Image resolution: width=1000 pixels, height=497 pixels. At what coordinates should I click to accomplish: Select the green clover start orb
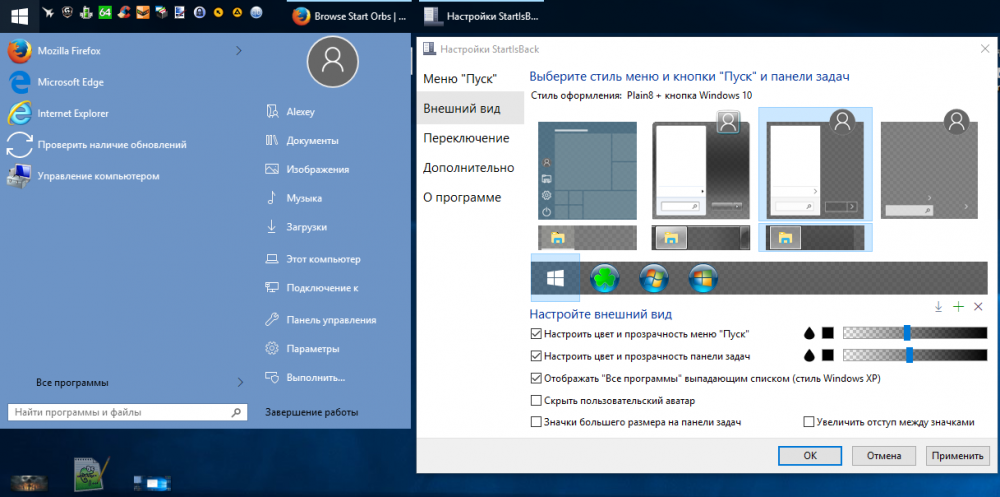click(x=605, y=279)
